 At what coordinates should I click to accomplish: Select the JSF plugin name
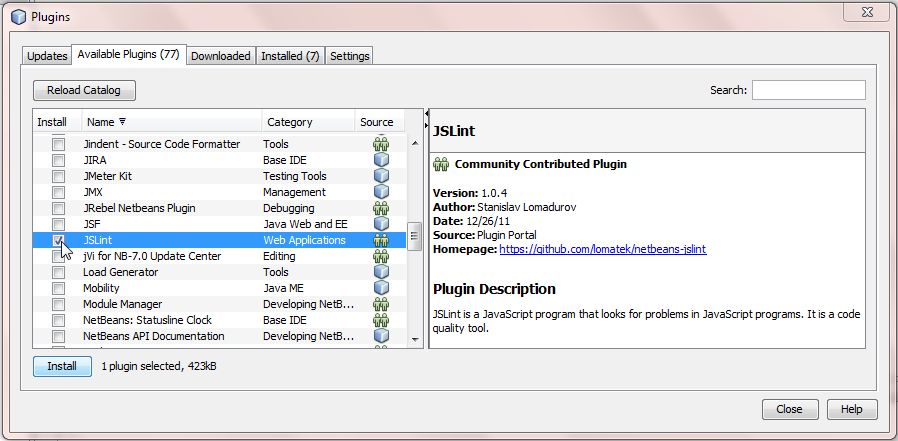(92, 224)
